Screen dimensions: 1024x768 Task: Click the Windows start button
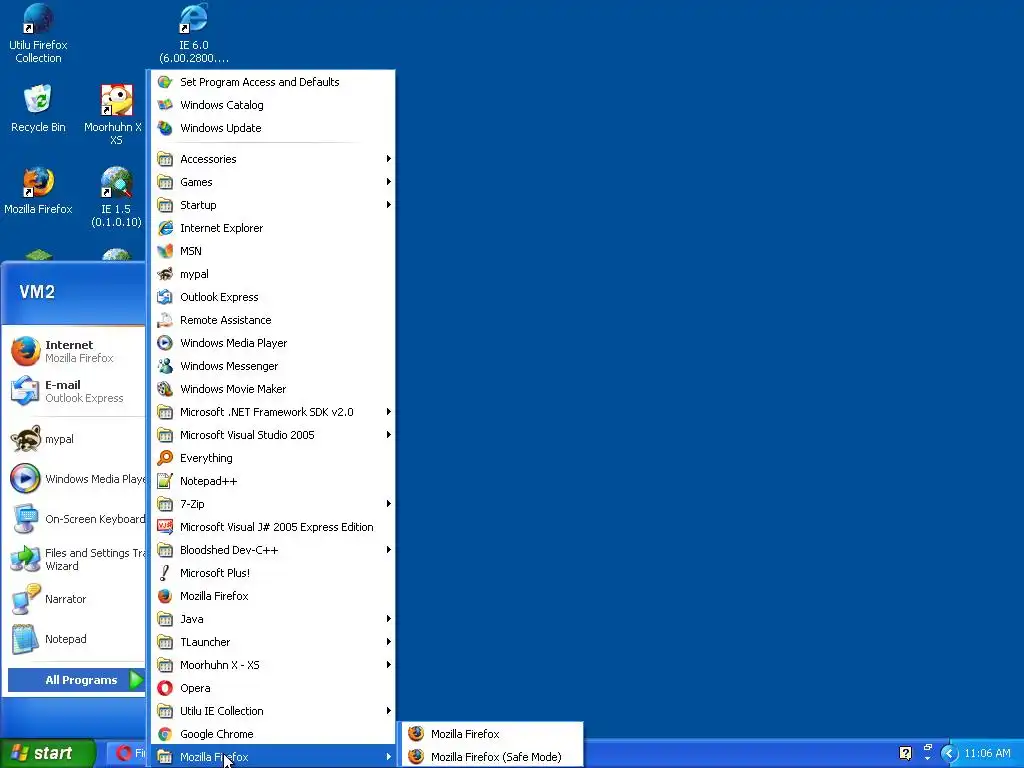pos(47,753)
